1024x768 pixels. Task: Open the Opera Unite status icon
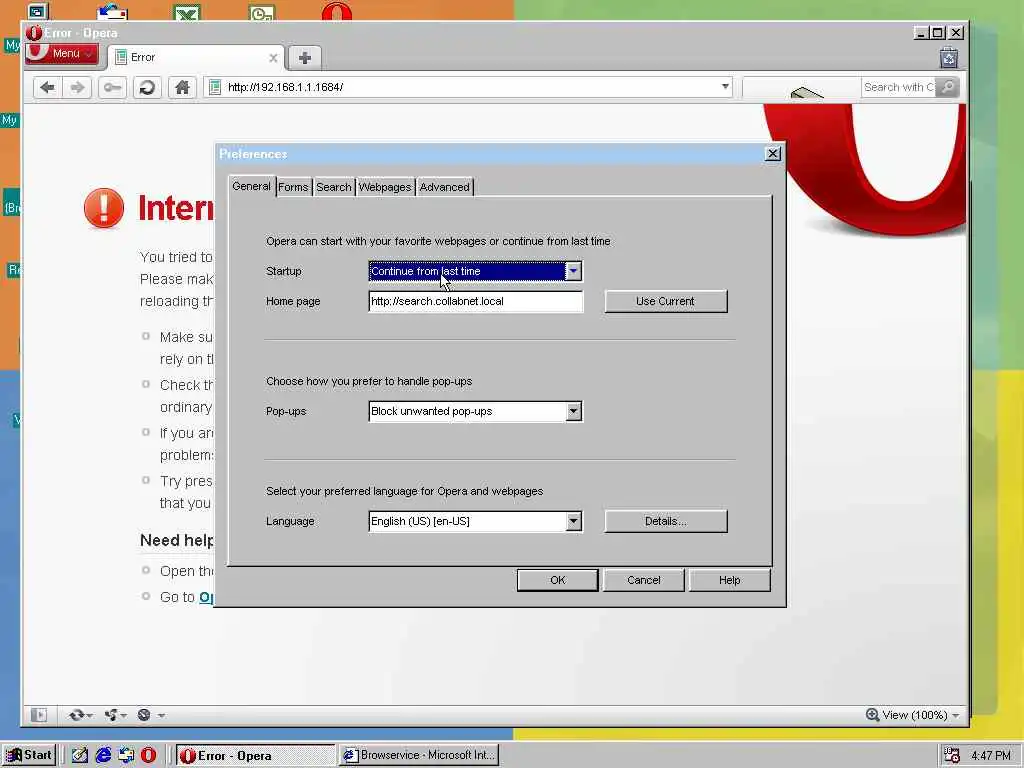[115, 715]
